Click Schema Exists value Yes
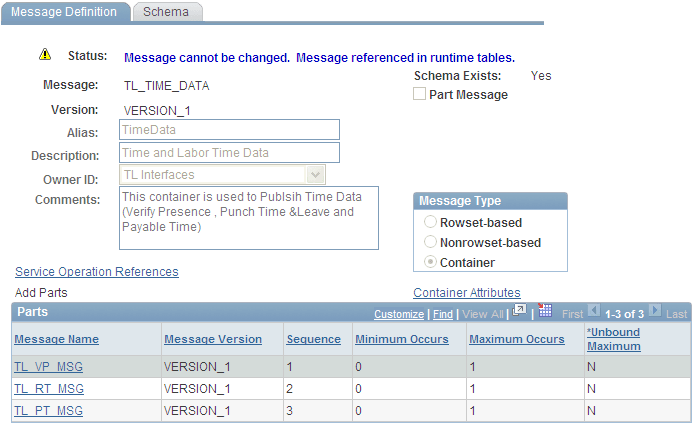699x428 pixels. coord(541,76)
